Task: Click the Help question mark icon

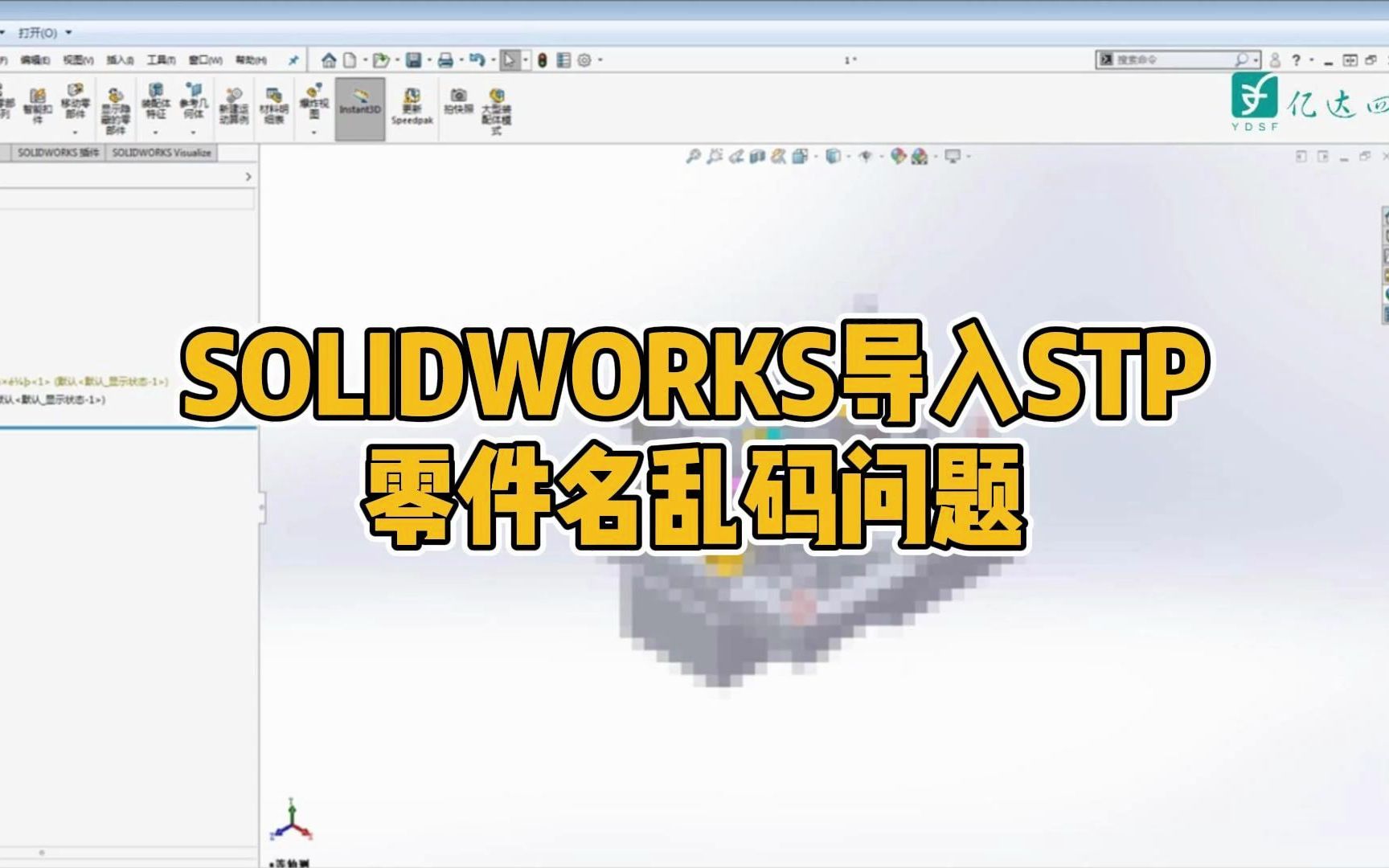Action: 1296,60
